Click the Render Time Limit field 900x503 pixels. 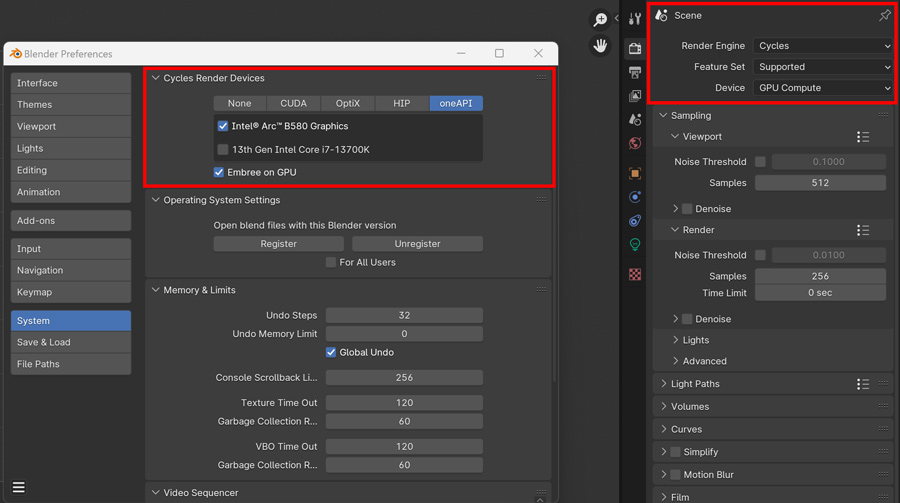coord(820,293)
